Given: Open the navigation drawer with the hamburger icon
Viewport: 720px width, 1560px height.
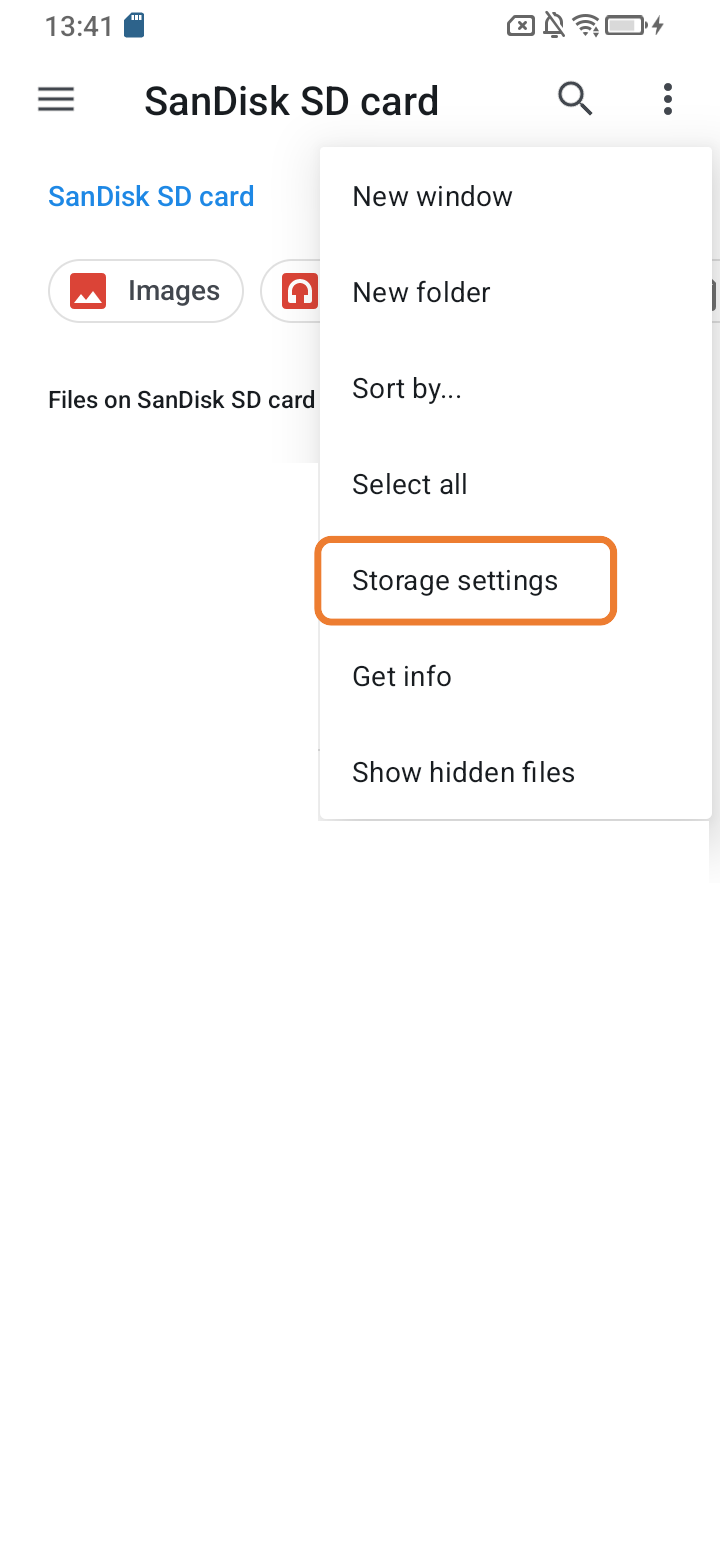Looking at the screenshot, I should click(x=55, y=99).
